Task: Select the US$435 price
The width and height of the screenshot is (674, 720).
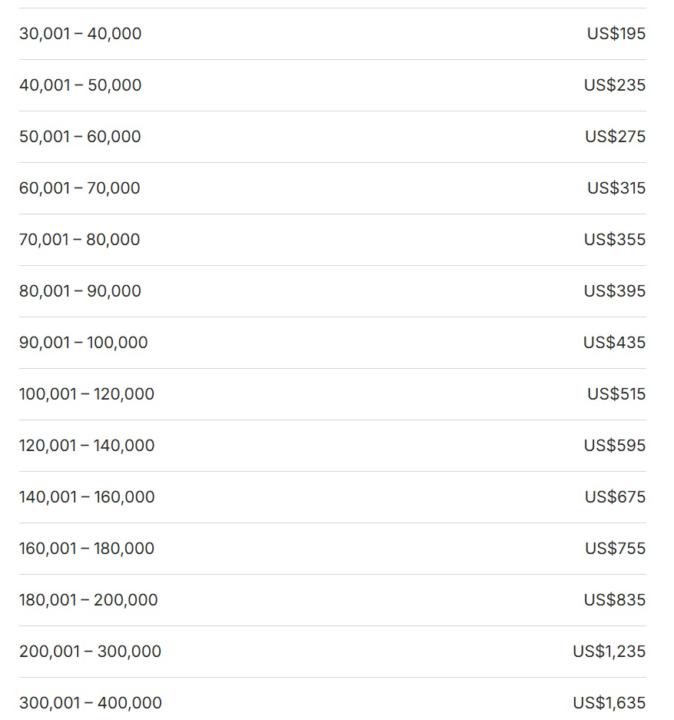Action: coord(615,343)
